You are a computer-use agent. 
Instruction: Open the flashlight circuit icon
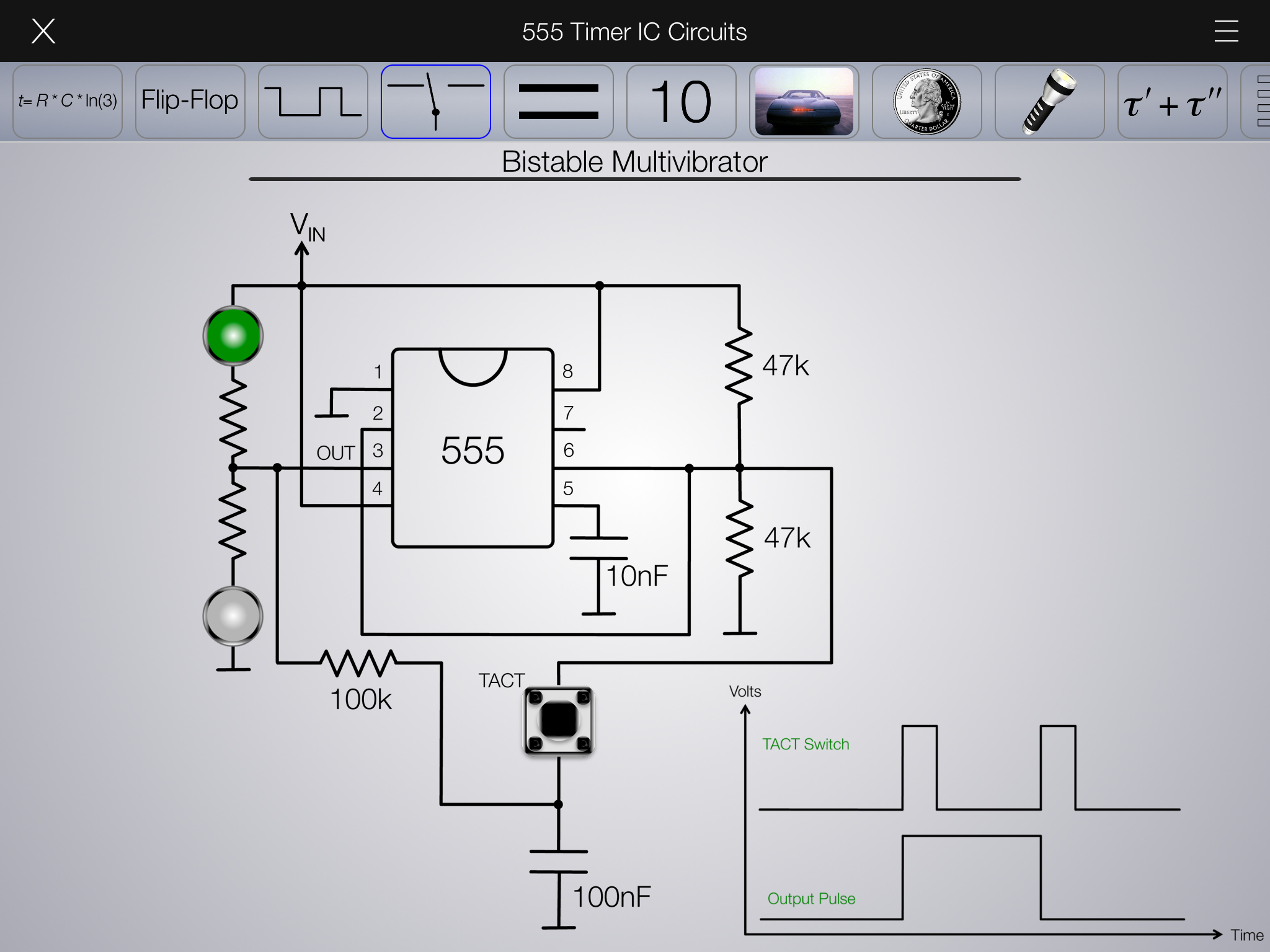pyautogui.click(x=1049, y=102)
